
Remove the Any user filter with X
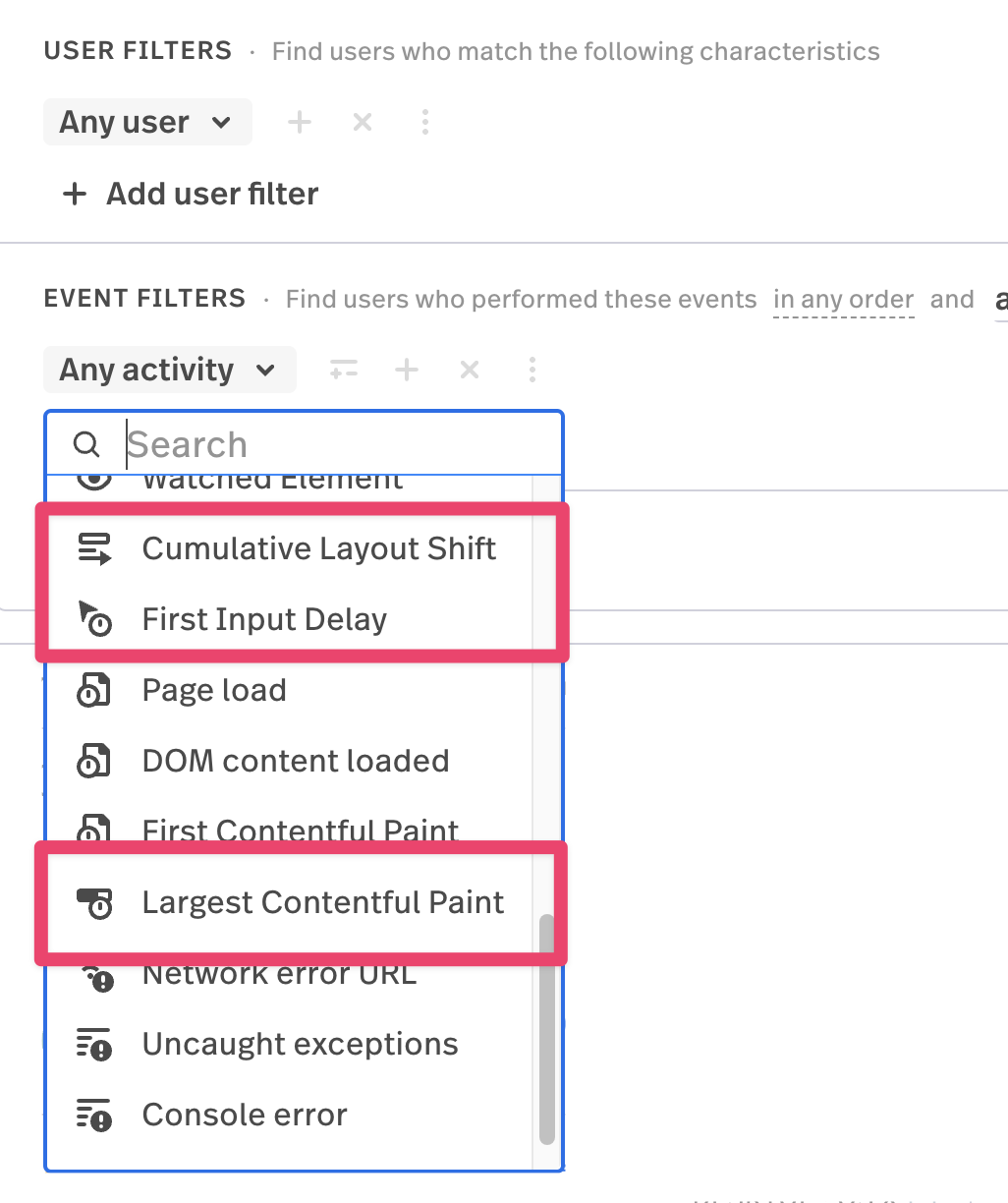[x=363, y=122]
